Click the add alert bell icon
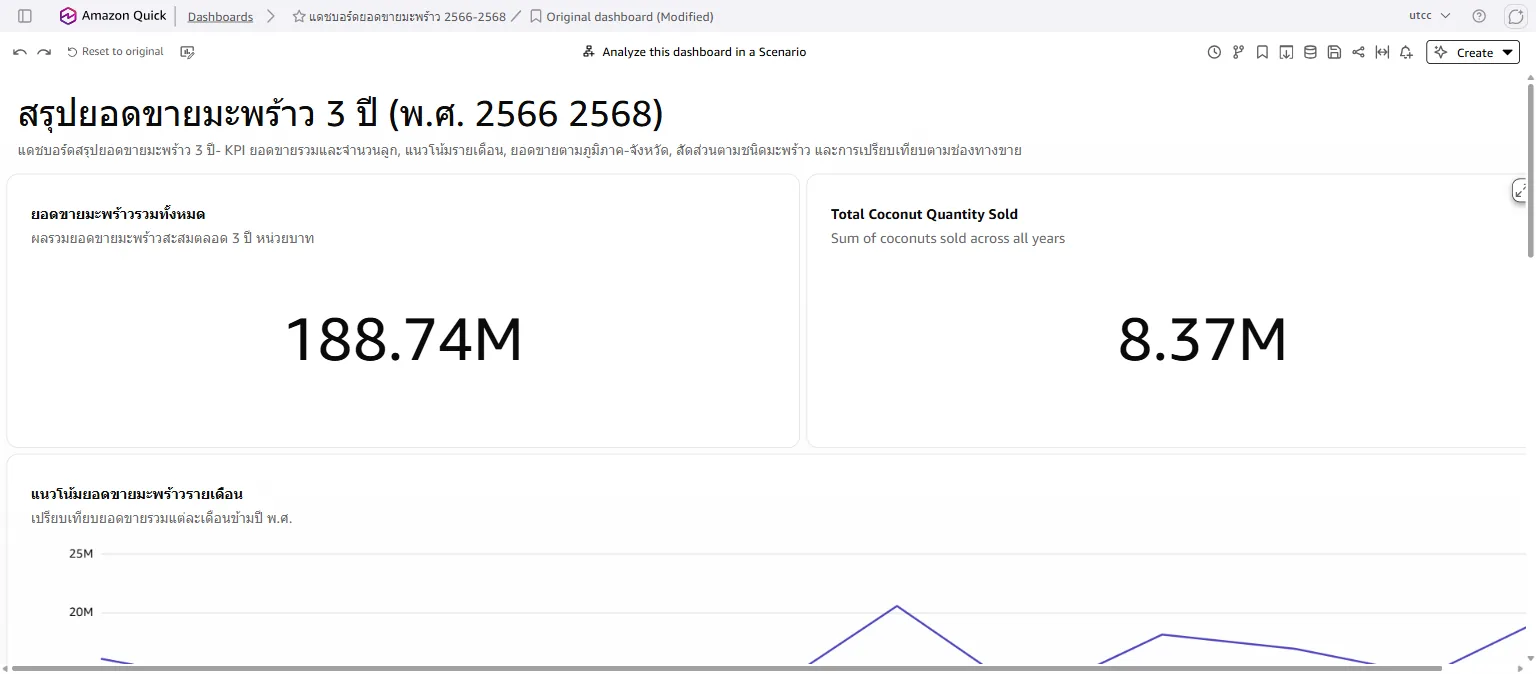Image resolution: width=1536 pixels, height=674 pixels. click(x=1406, y=52)
